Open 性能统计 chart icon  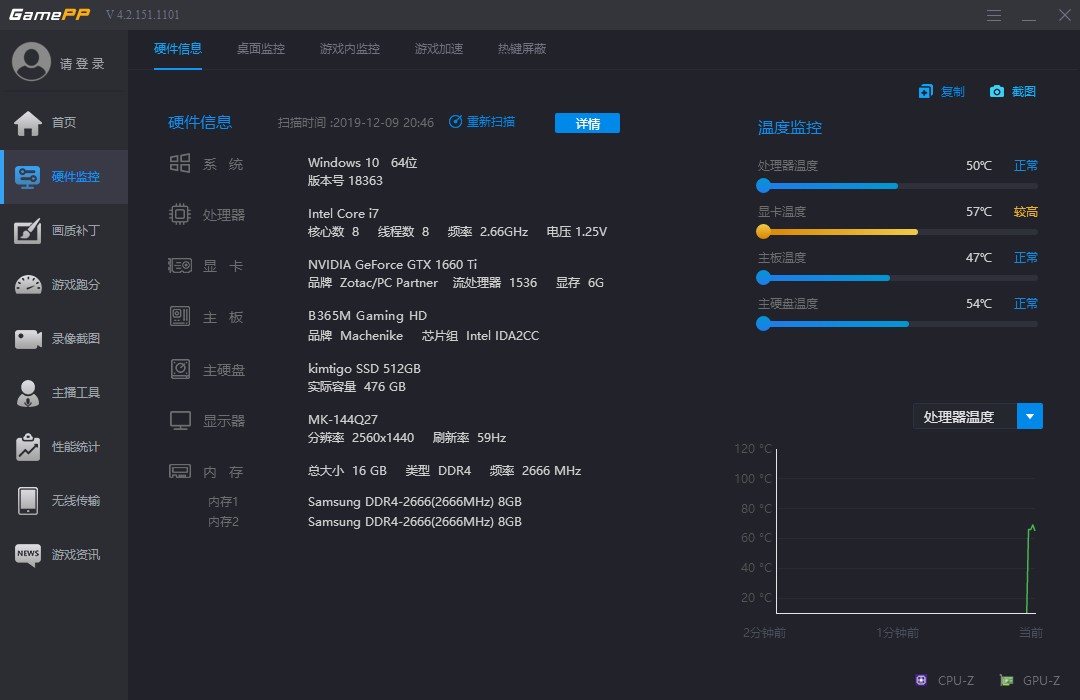(28, 446)
